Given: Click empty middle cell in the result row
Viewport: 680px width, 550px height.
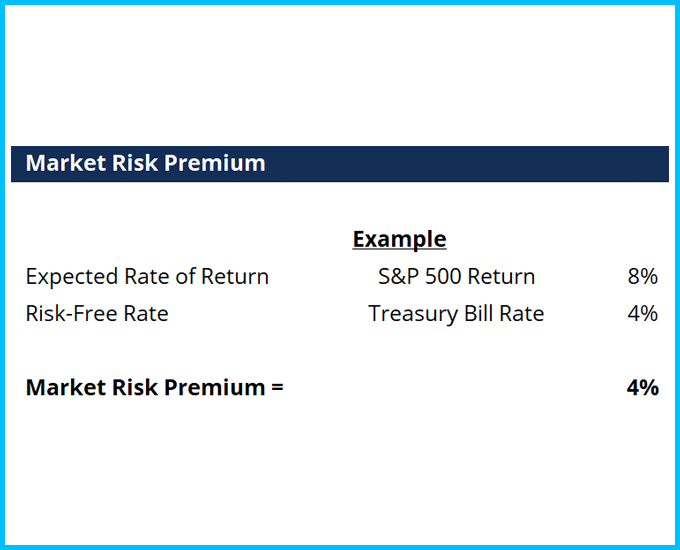Looking at the screenshot, I should [x=456, y=388].
